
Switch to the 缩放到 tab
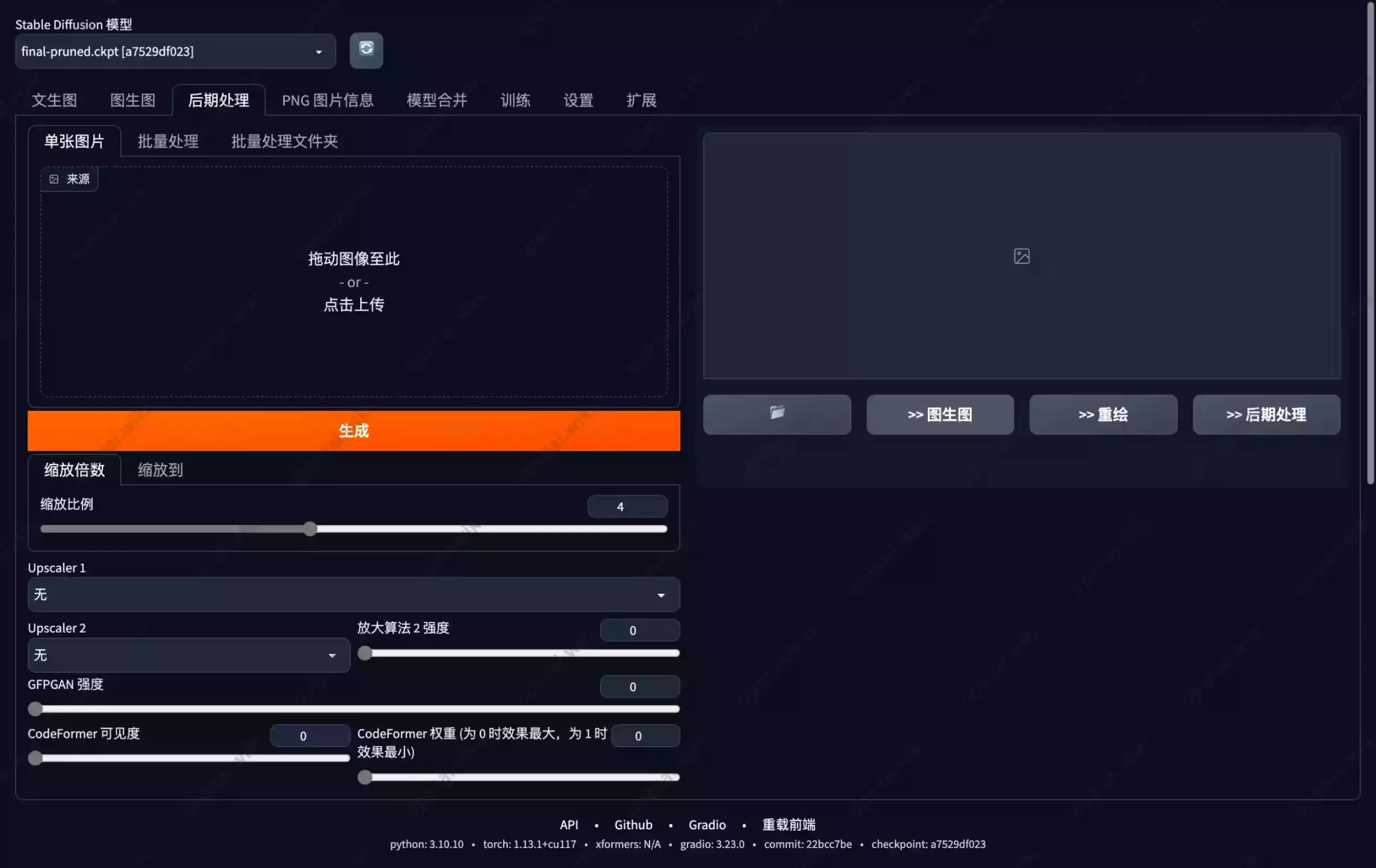click(x=160, y=470)
